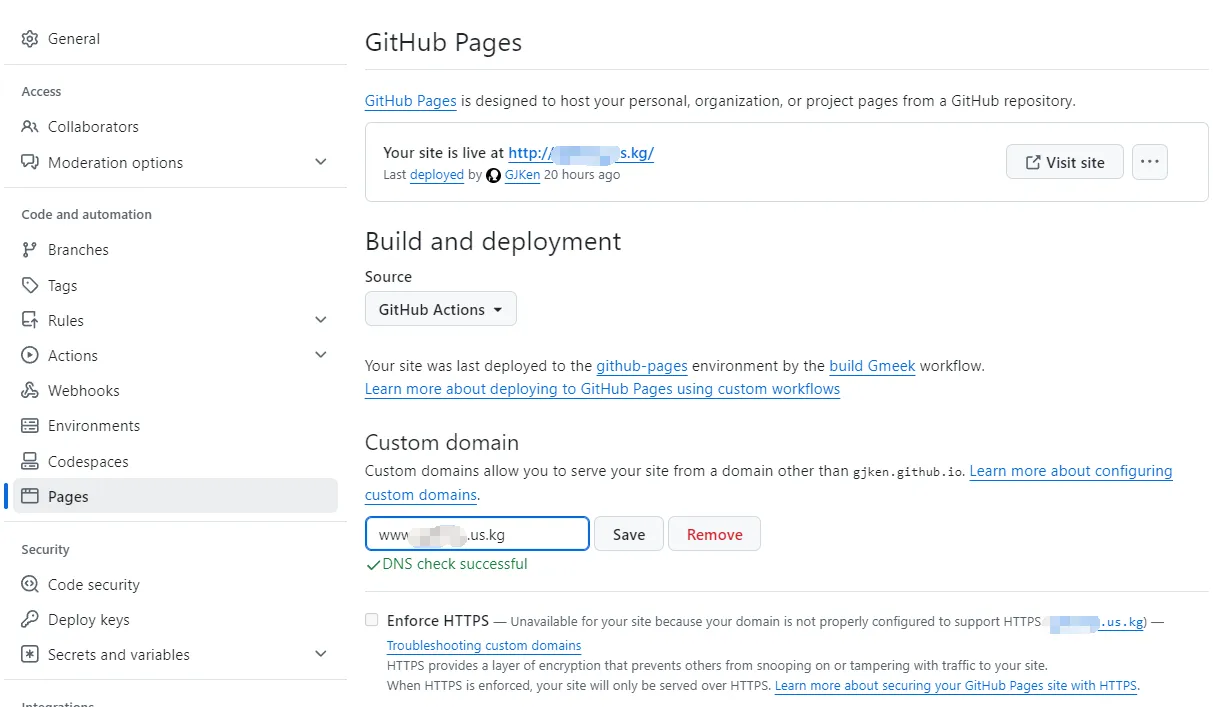The width and height of the screenshot is (1213, 707).
Task: Open the Pages settings tab
Action: (x=68, y=497)
